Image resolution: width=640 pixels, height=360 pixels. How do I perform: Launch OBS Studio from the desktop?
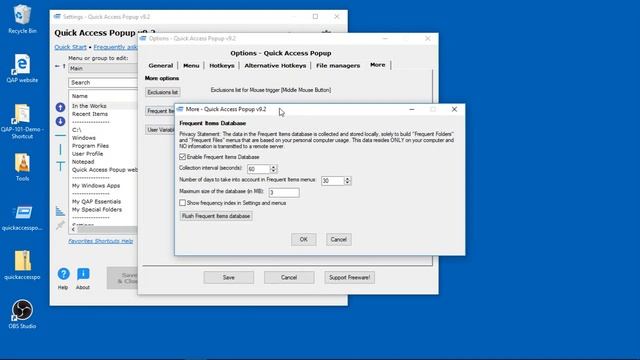(x=22, y=314)
